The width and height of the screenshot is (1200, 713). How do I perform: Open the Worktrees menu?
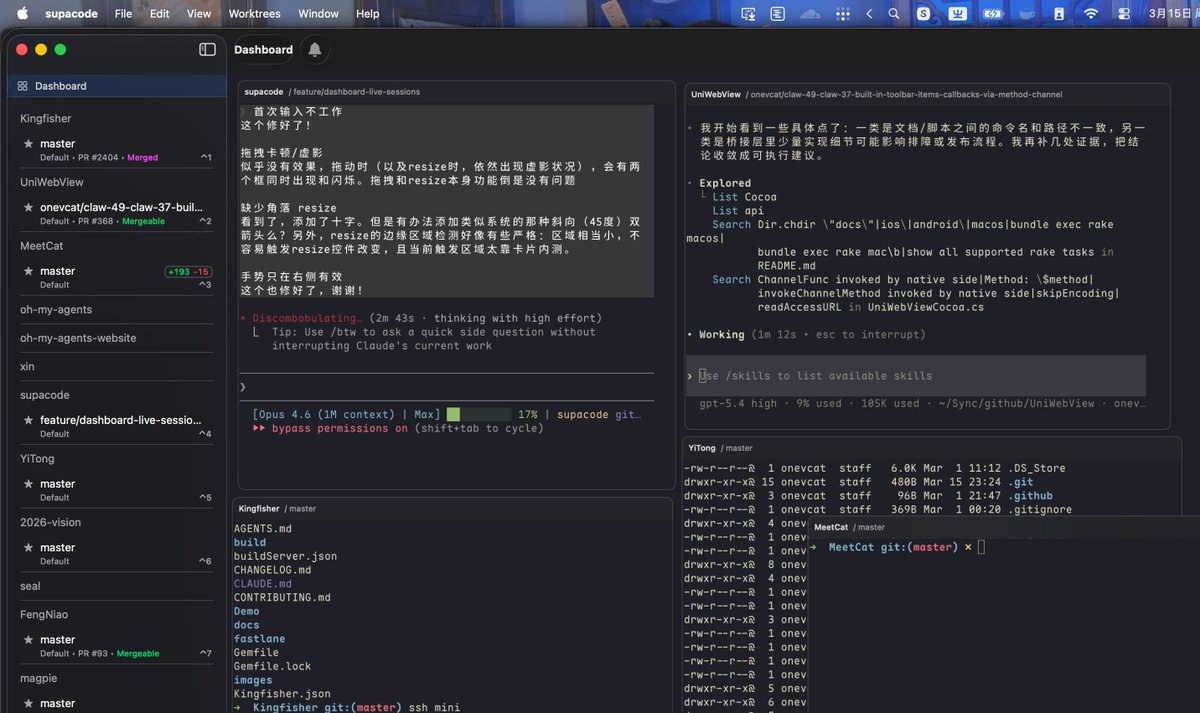(255, 13)
